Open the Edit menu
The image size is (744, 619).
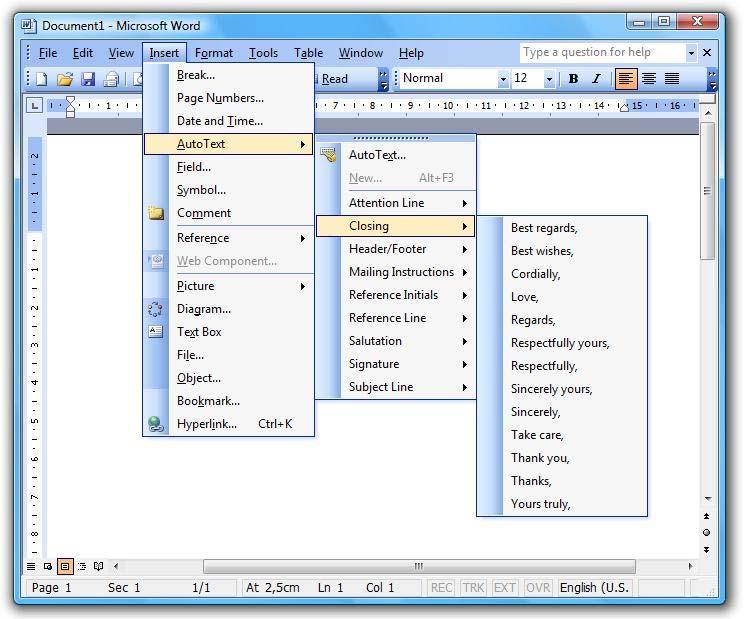pyautogui.click(x=83, y=53)
